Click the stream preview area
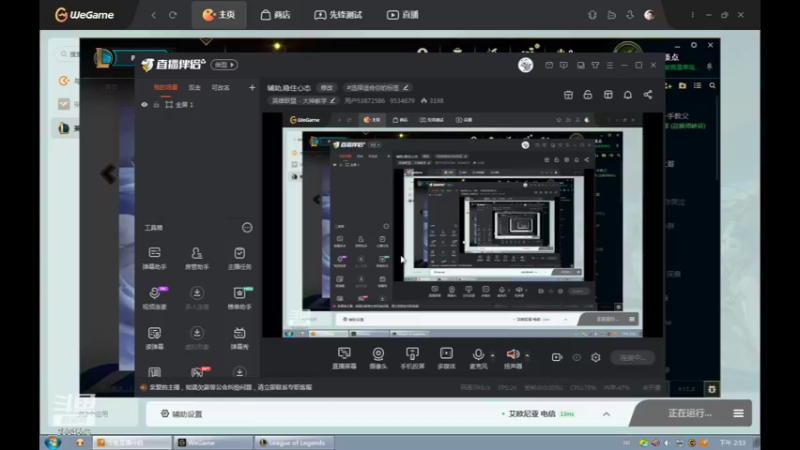This screenshot has height=450, width=800. (462, 225)
